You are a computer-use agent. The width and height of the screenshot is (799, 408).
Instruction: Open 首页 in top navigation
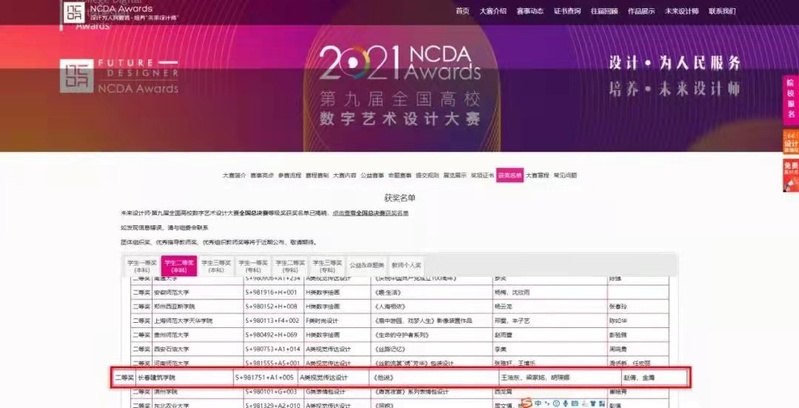tap(462, 11)
